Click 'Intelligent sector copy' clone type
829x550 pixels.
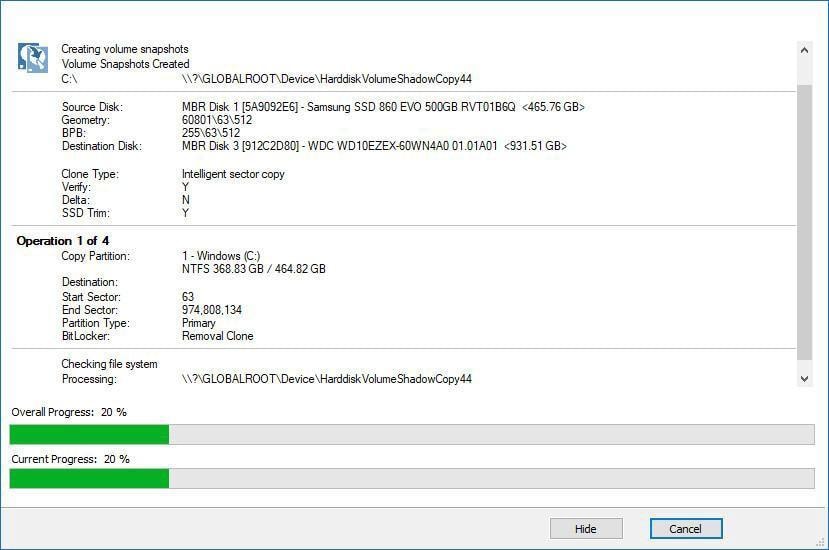233,174
